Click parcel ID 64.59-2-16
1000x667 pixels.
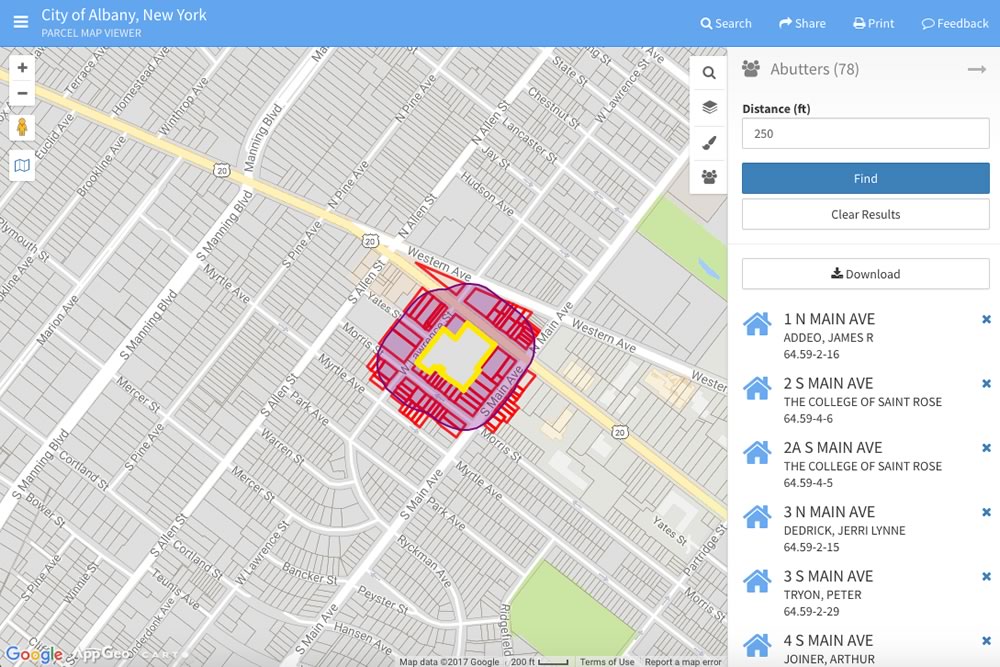tap(811, 355)
